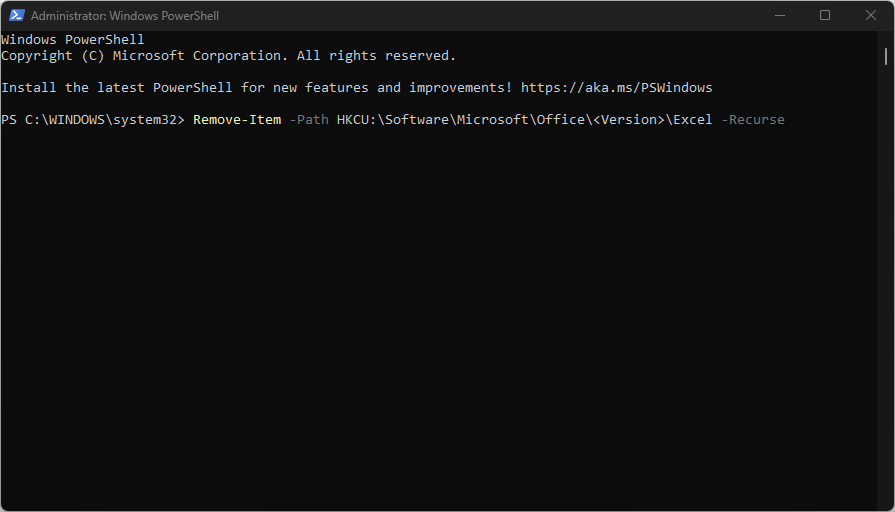Click the "Windows PowerShell" header line

point(72,40)
